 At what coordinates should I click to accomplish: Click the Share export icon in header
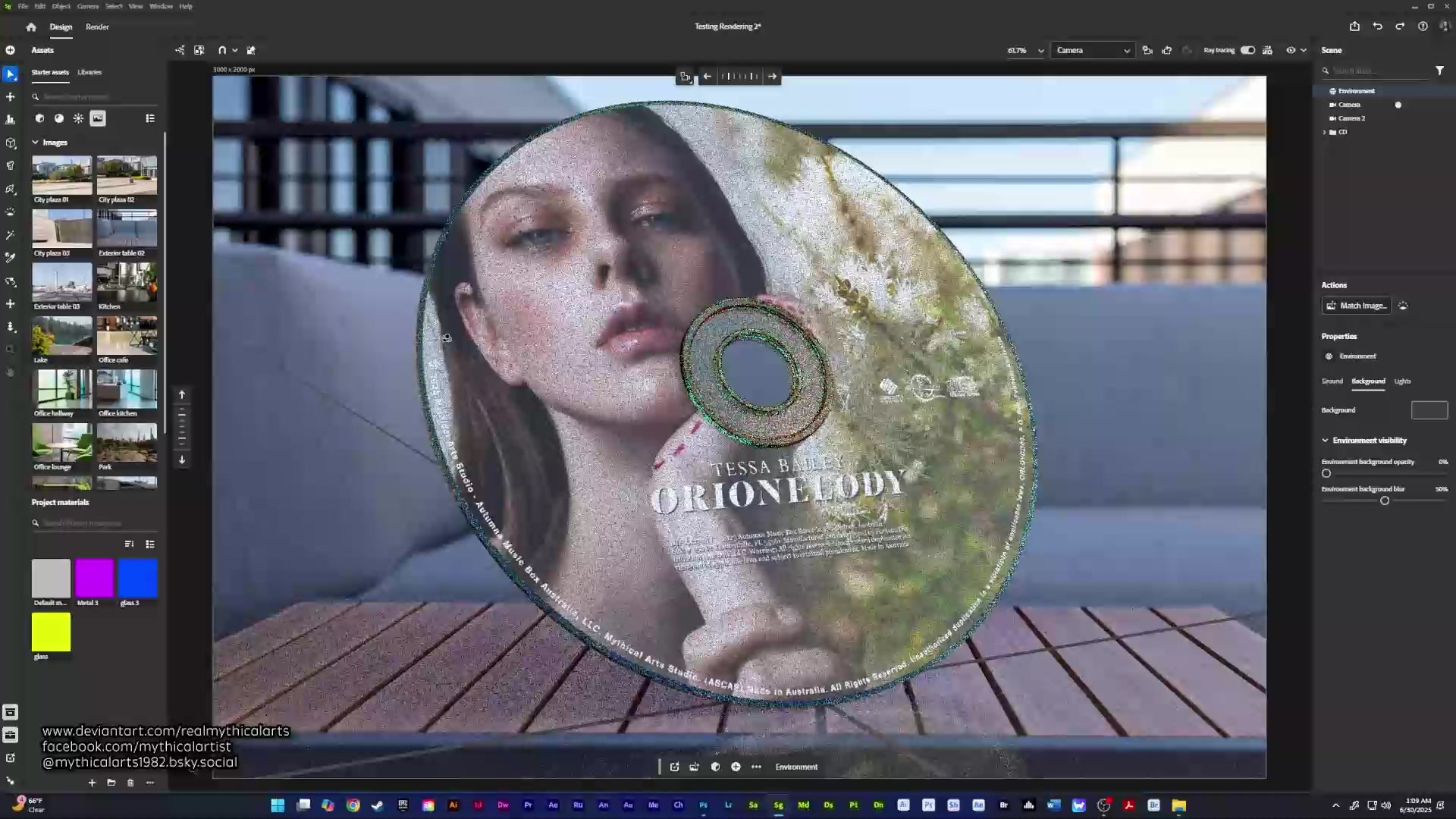1354,27
